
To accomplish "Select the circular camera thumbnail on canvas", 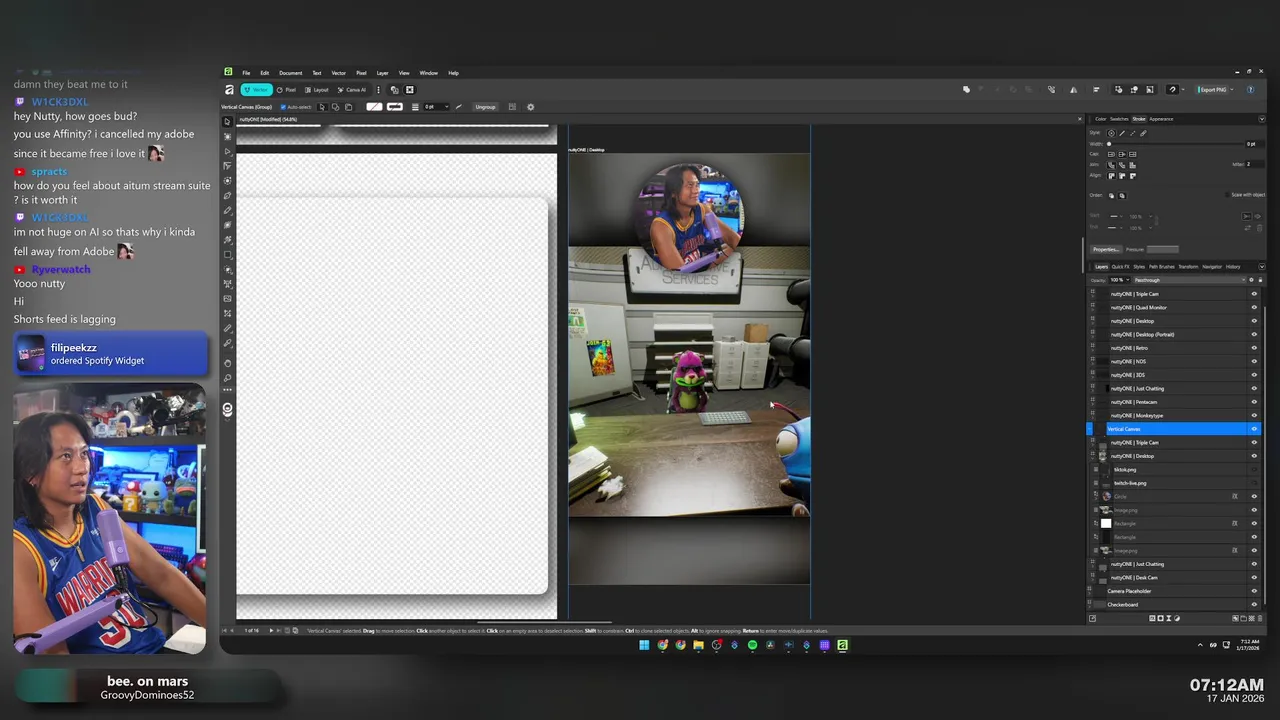I will coord(690,217).
